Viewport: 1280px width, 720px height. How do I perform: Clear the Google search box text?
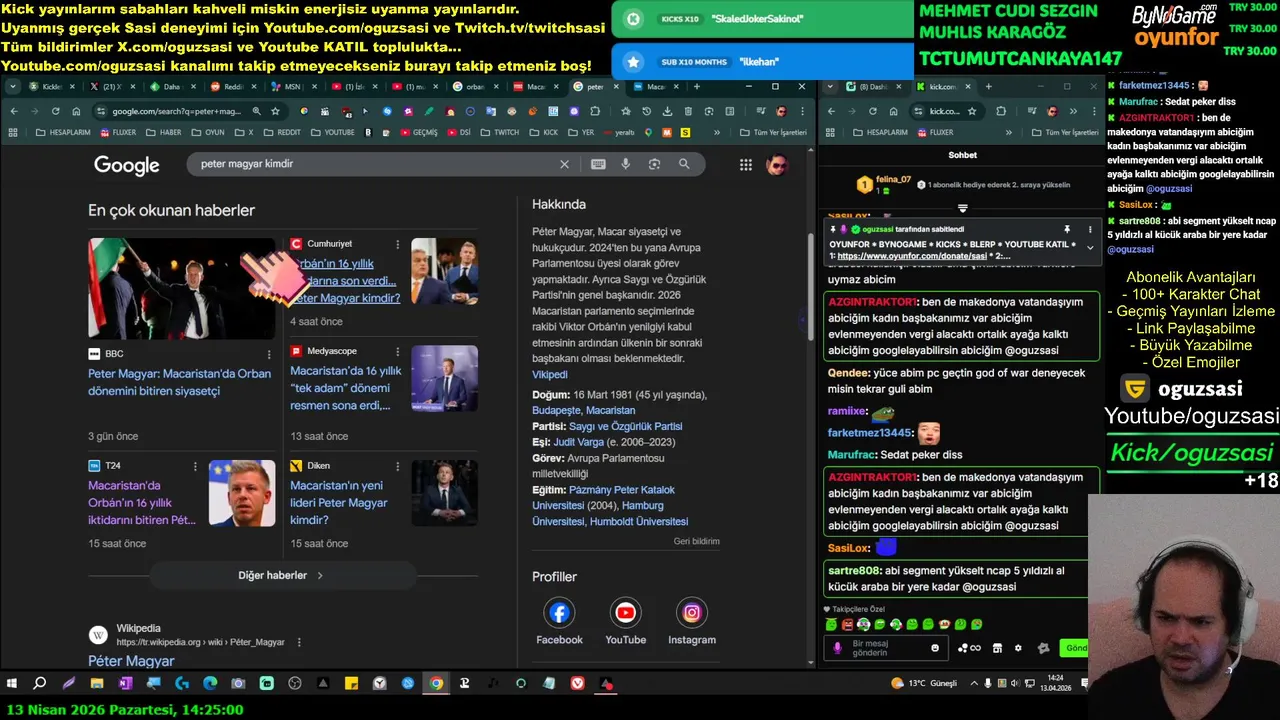564,164
